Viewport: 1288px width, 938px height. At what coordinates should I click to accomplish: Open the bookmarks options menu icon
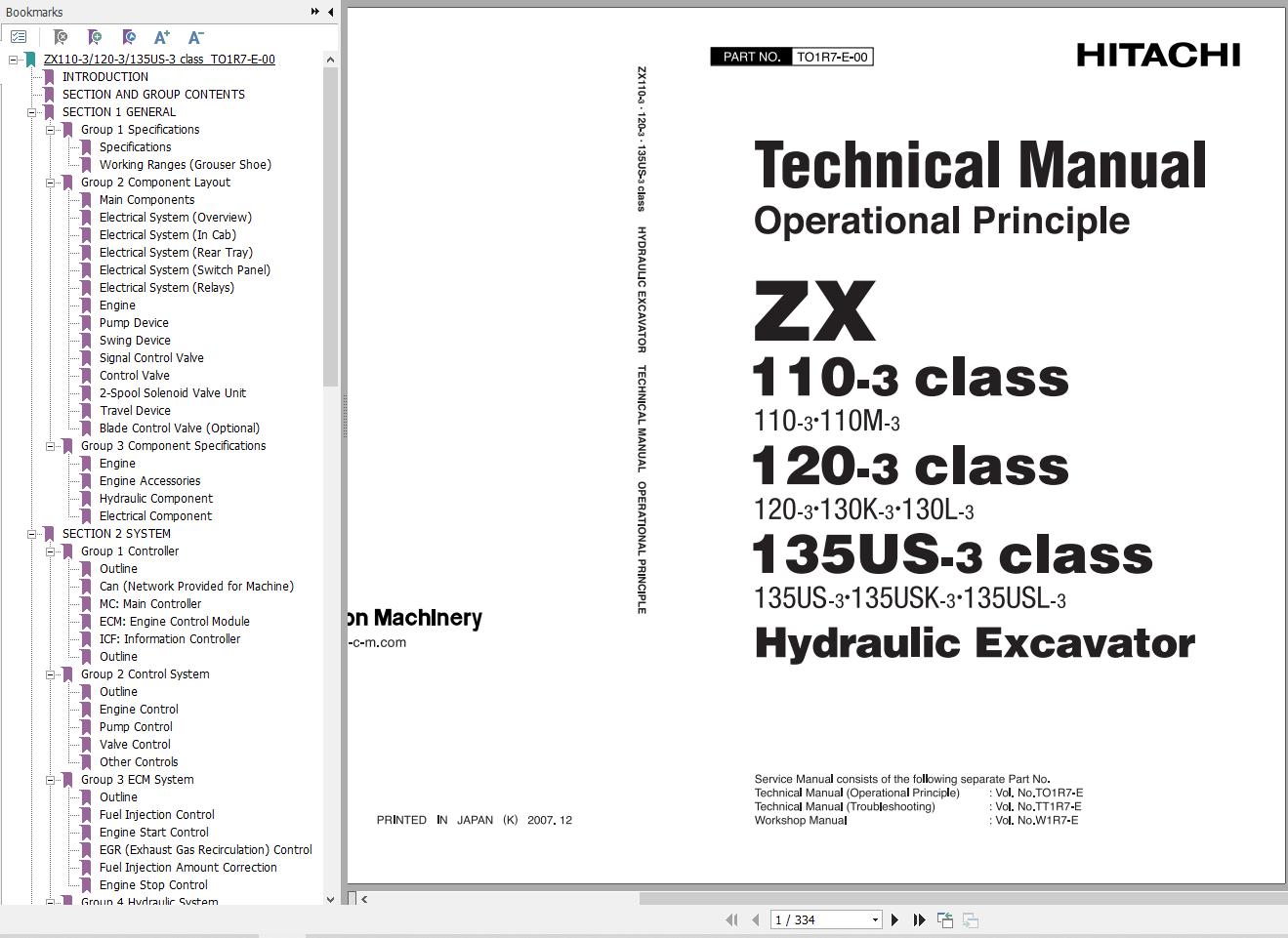(19, 37)
